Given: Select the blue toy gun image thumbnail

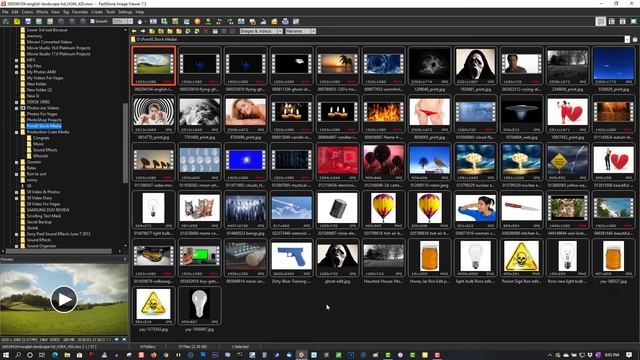Looking at the screenshot, I should (291, 256).
